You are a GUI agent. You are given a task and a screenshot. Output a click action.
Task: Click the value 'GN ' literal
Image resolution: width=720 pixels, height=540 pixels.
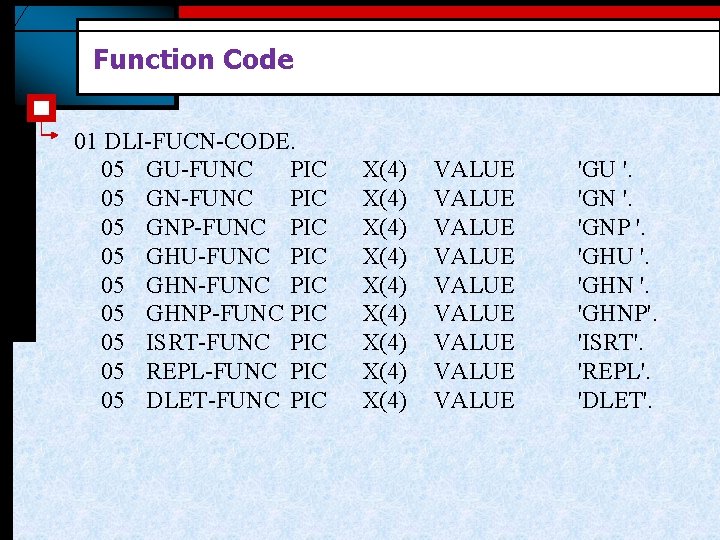(x=605, y=198)
